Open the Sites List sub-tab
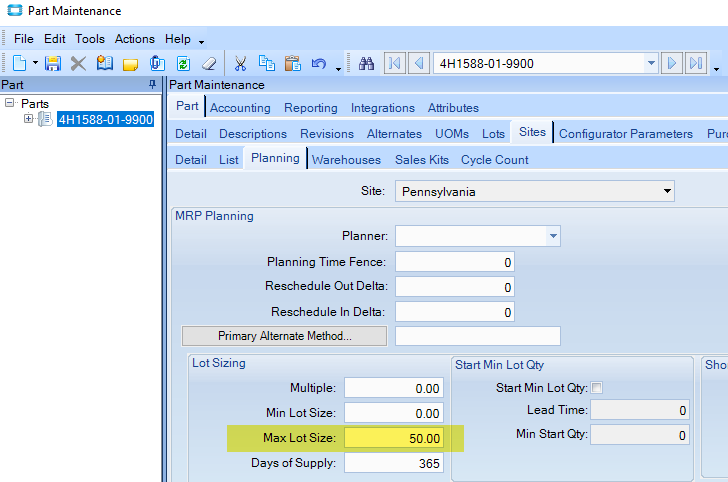 [x=229, y=160]
